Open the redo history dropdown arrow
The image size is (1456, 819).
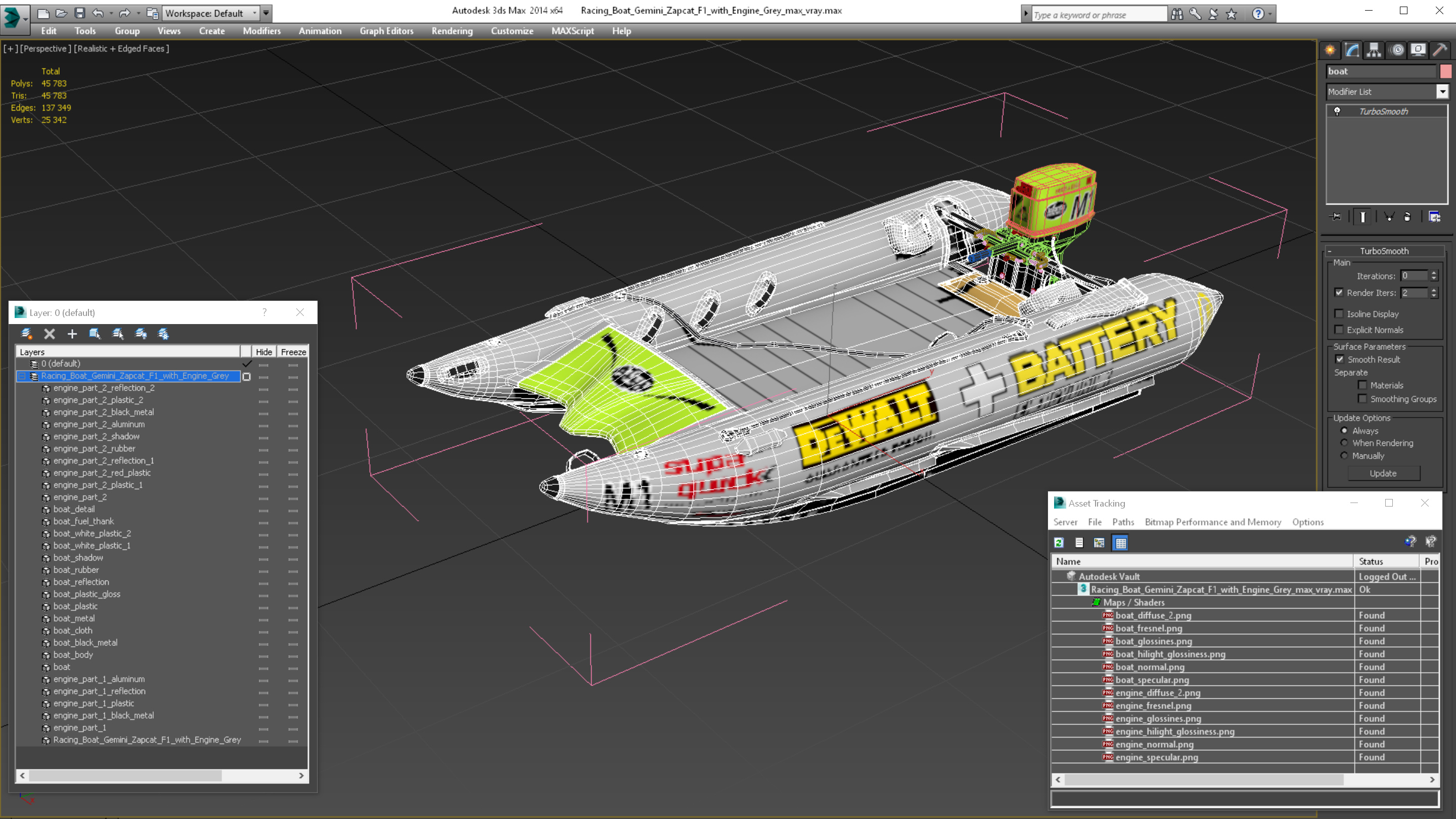pyautogui.click(x=138, y=13)
